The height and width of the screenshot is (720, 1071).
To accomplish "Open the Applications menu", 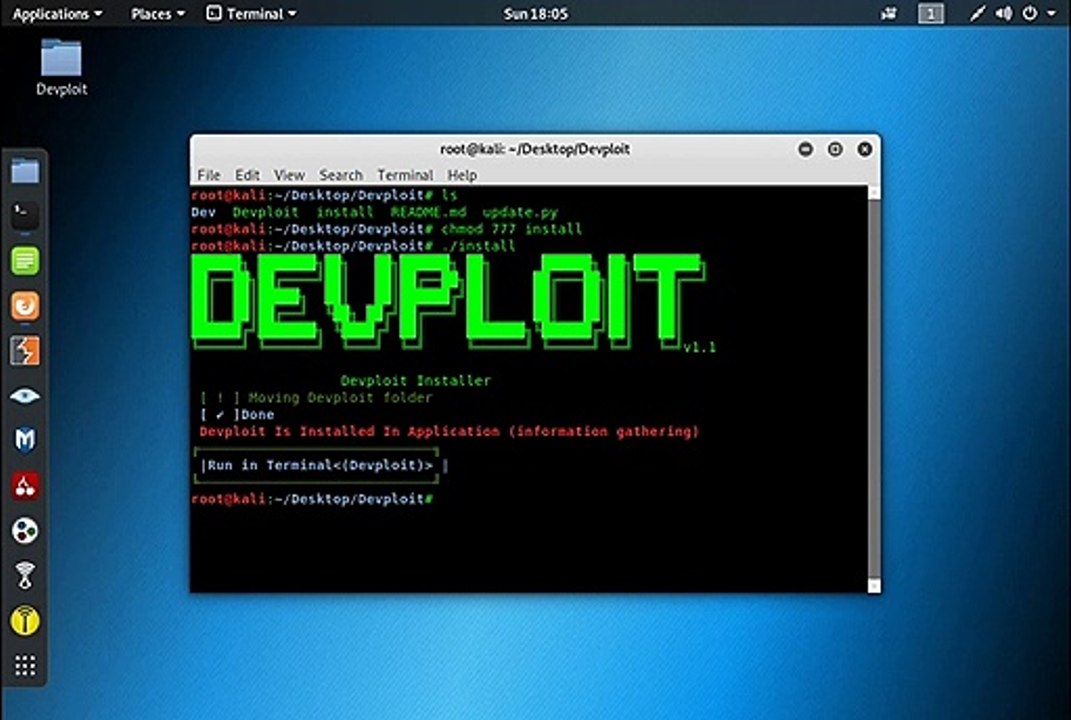I will click(x=57, y=14).
